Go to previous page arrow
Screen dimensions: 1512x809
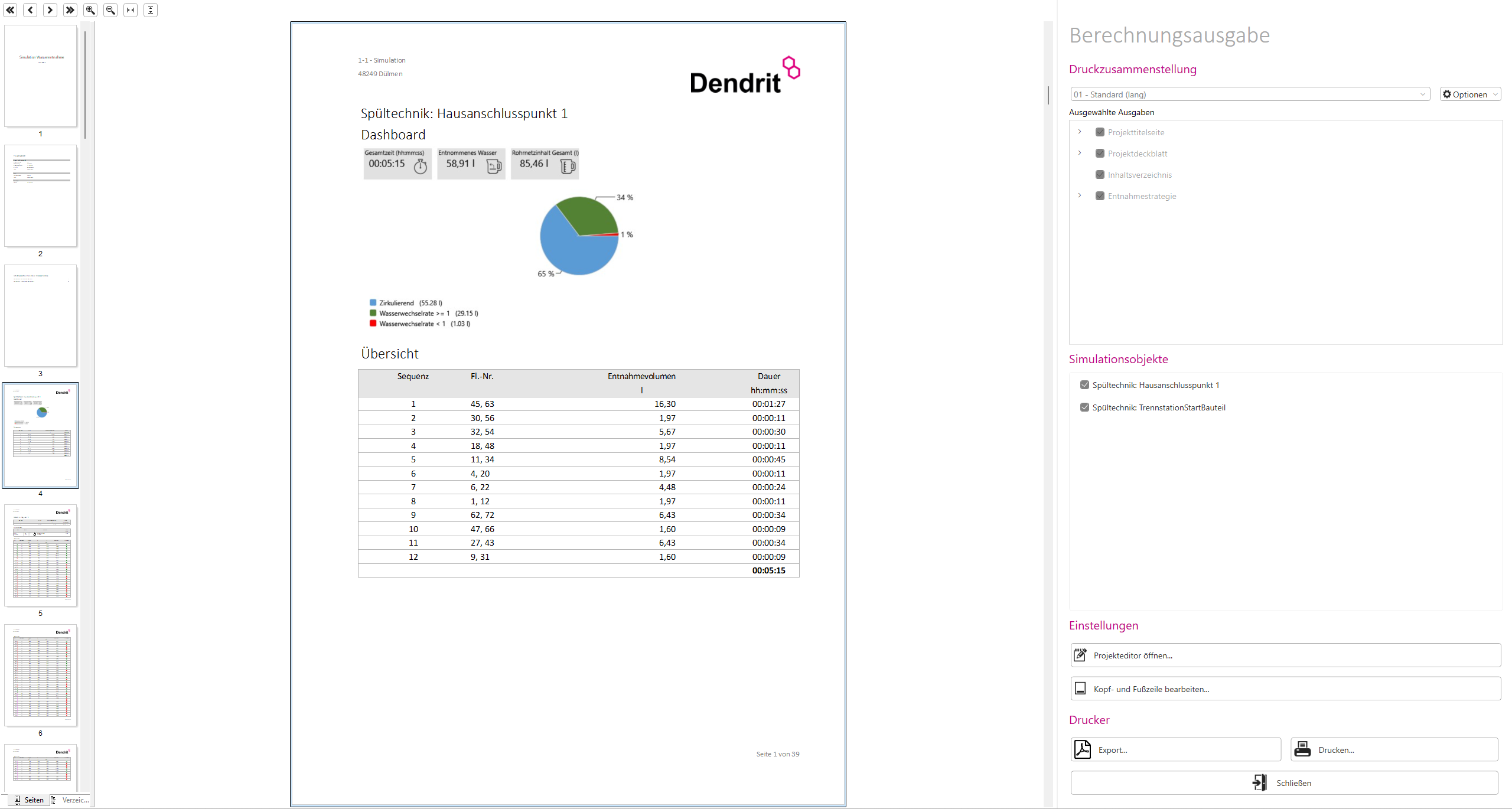click(30, 10)
